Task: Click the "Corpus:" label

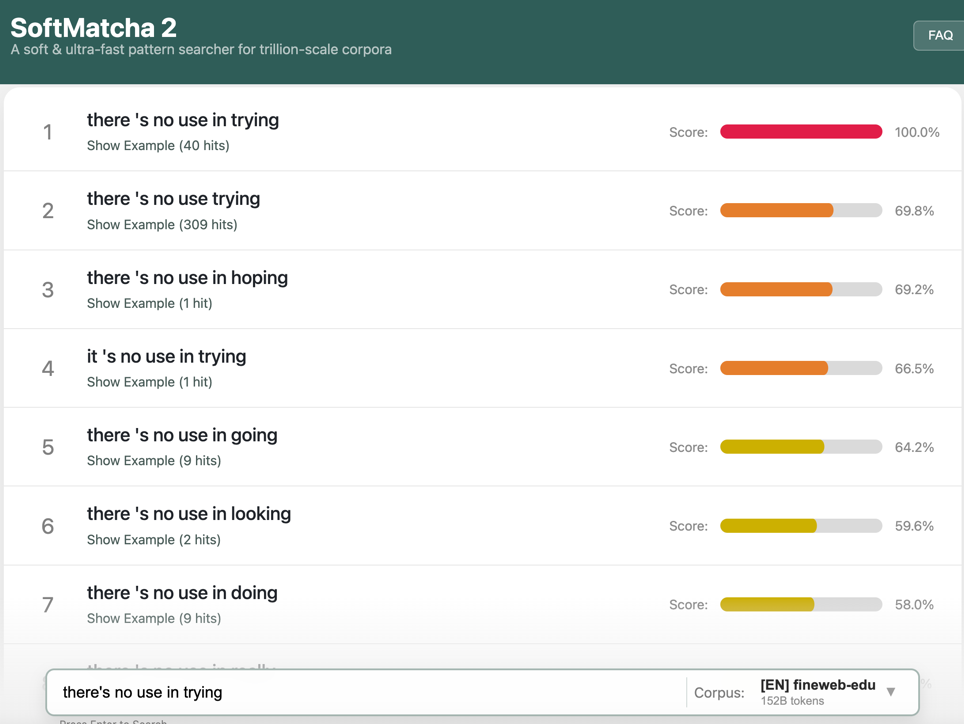Action: [x=719, y=693]
